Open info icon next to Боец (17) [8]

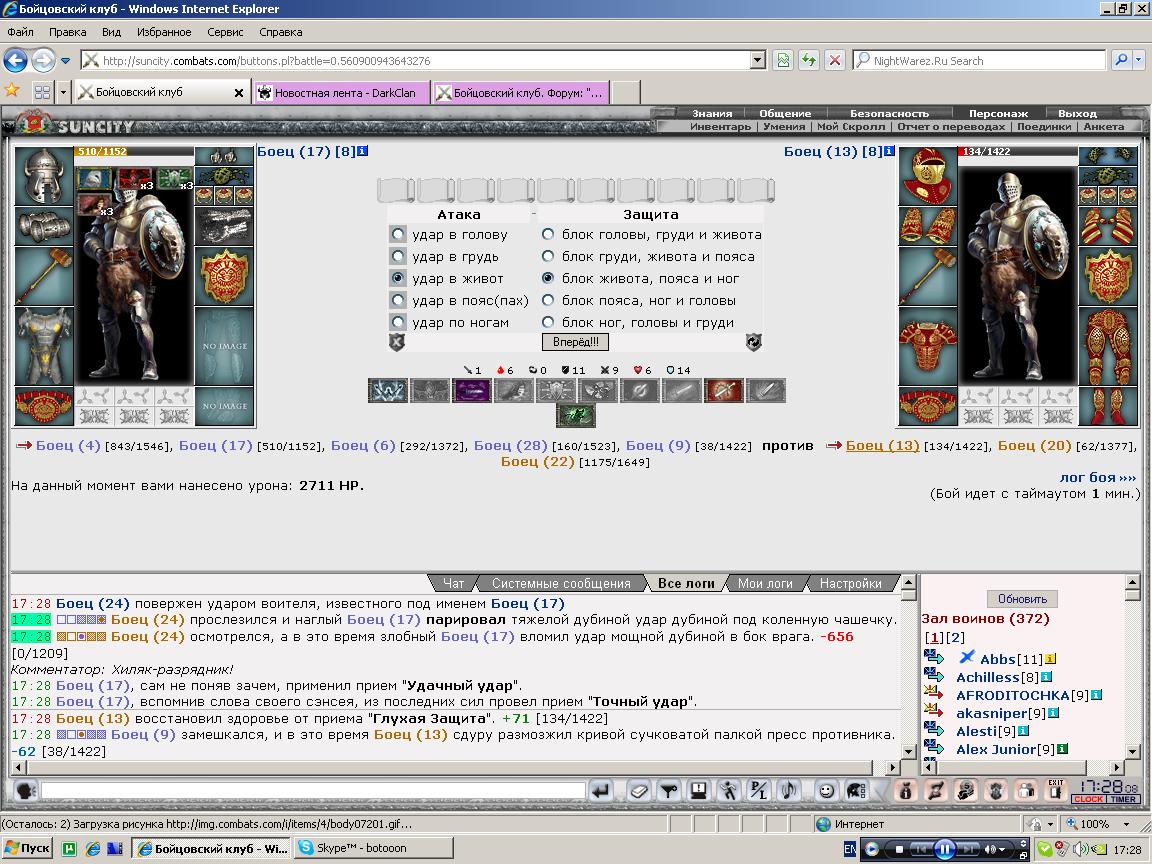click(x=362, y=151)
